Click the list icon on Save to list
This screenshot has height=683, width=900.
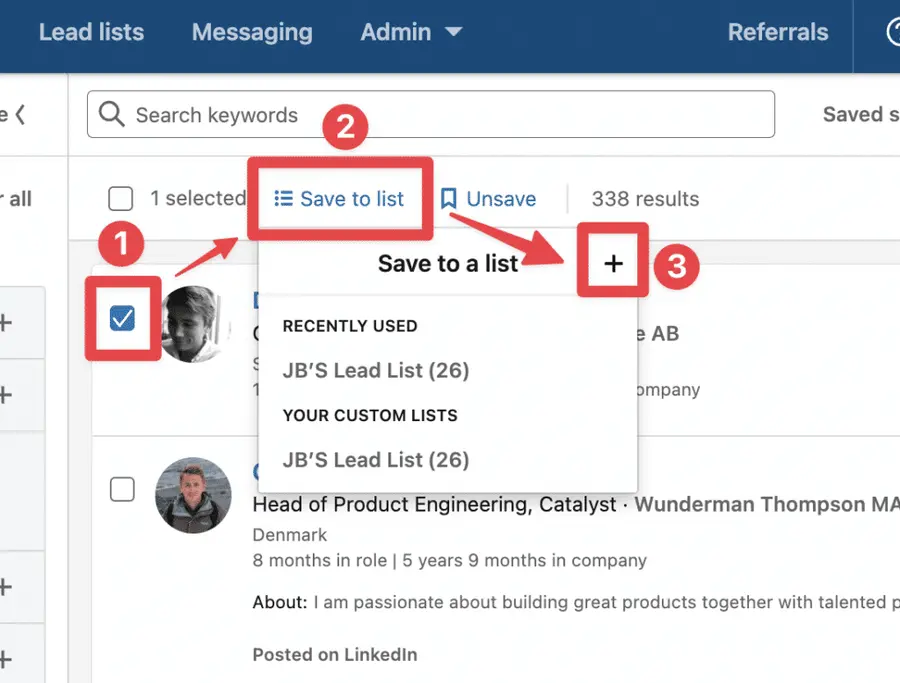coord(284,198)
